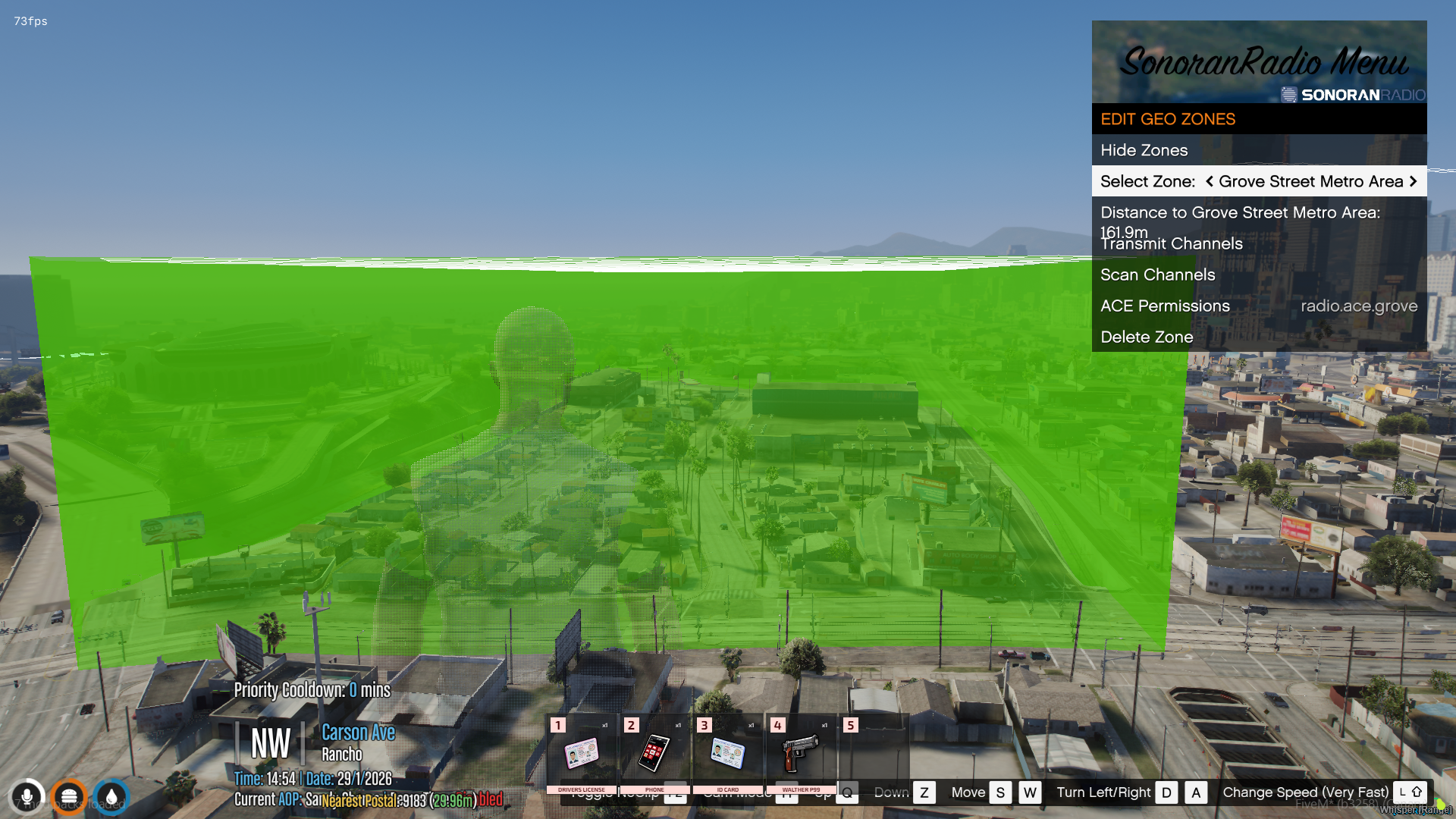Click the right arrow of Select Zone
The width and height of the screenshot is (1456, 819).
tap(1413, 181)
